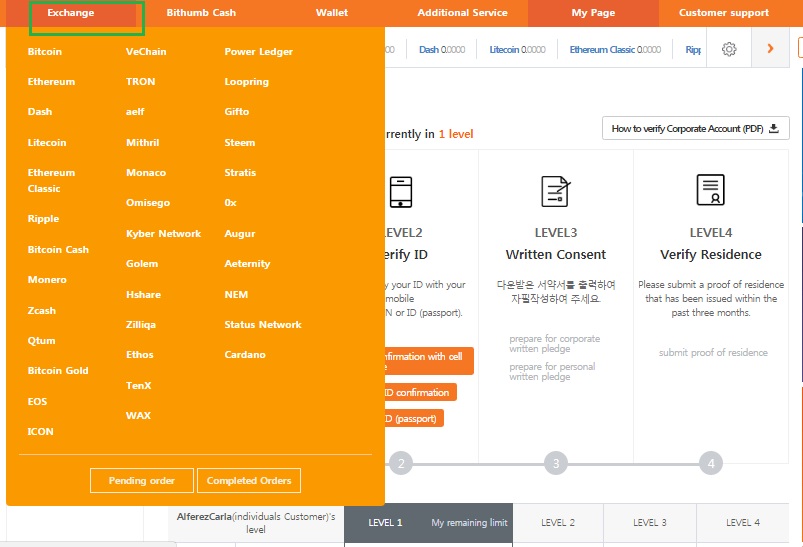Click the orange ID confirmation button
Viewport: 803px width, 547px height.
coord(420,392)
